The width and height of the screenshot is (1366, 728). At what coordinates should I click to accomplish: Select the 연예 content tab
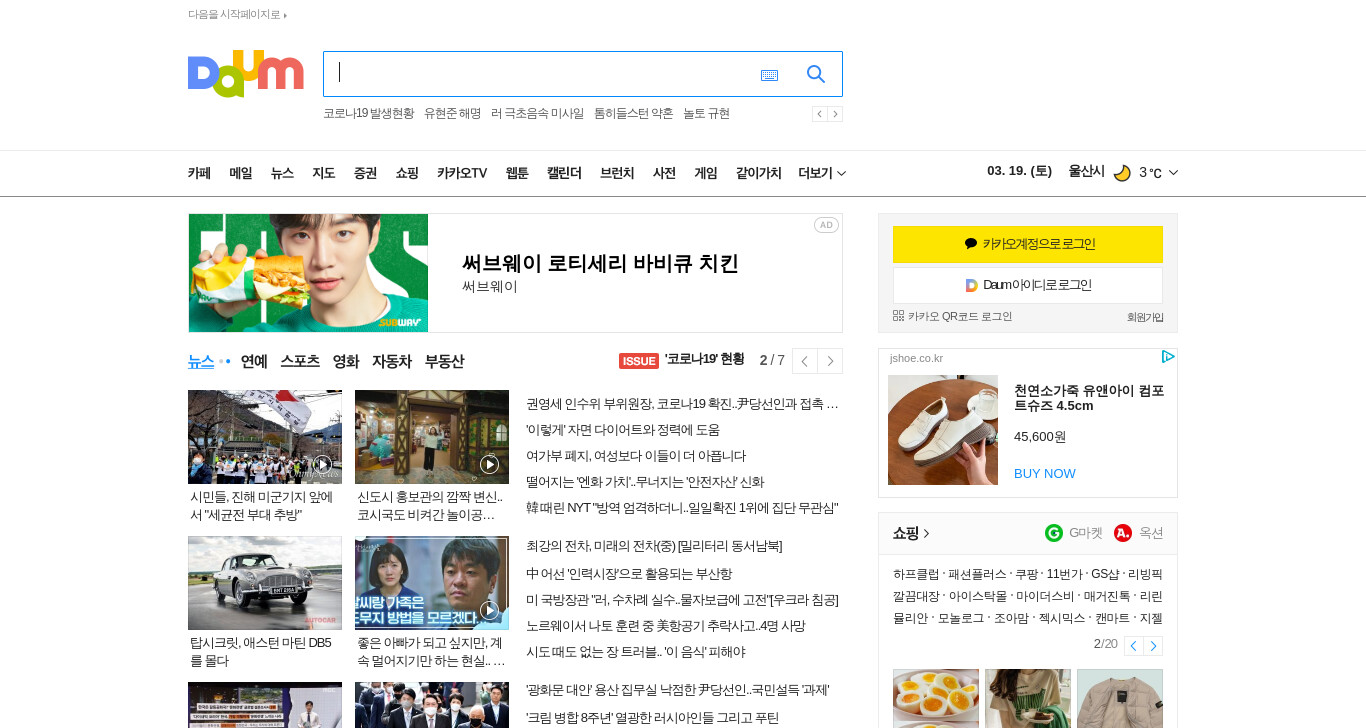pos(254,361)
